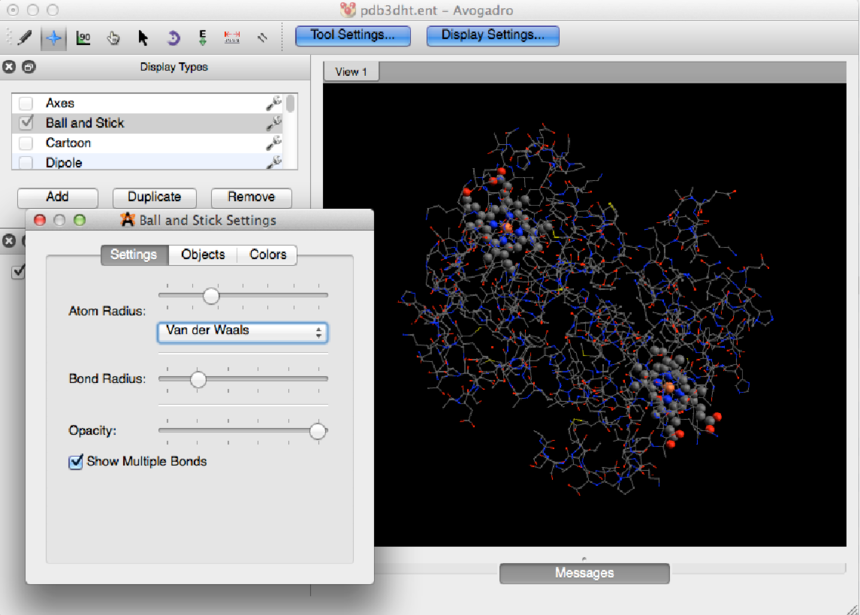The height and width of the screenshot is (615, 860).
Task: Enable the Auto Rotate tool
Action: pyautogui.click(x=173, y=38)
